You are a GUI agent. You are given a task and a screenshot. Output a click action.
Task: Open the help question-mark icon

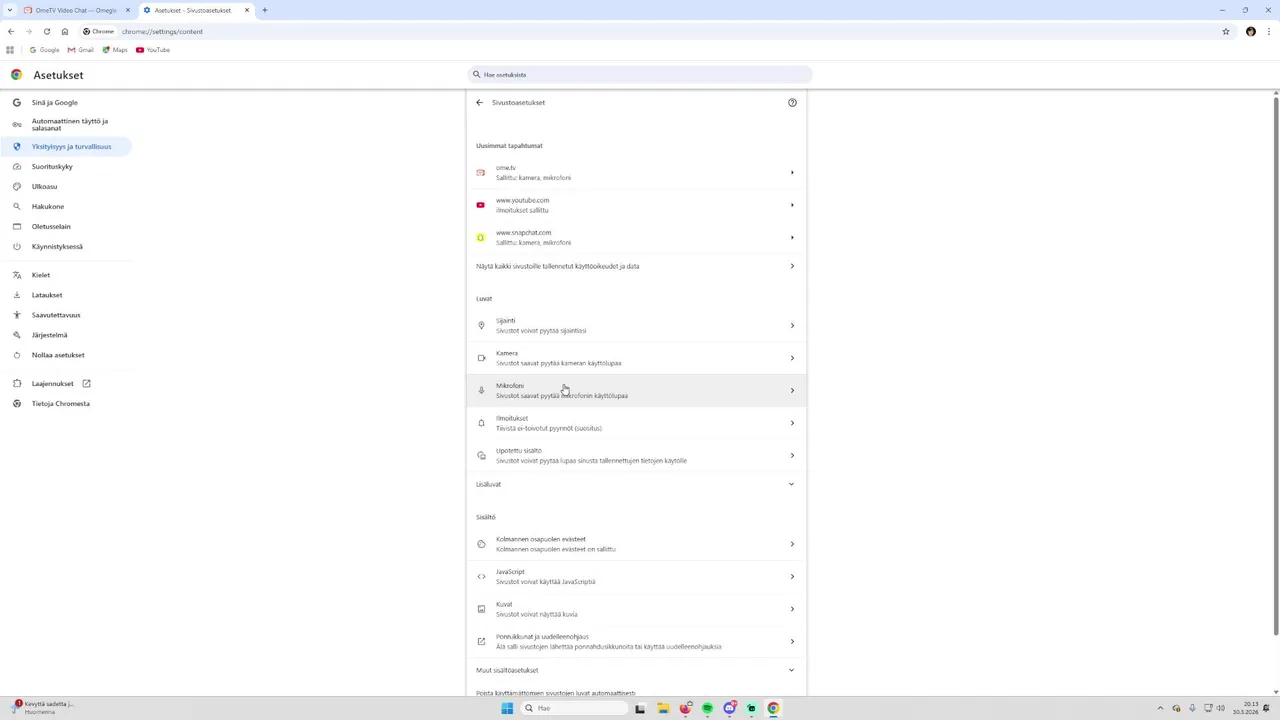[x=792, y=102]
